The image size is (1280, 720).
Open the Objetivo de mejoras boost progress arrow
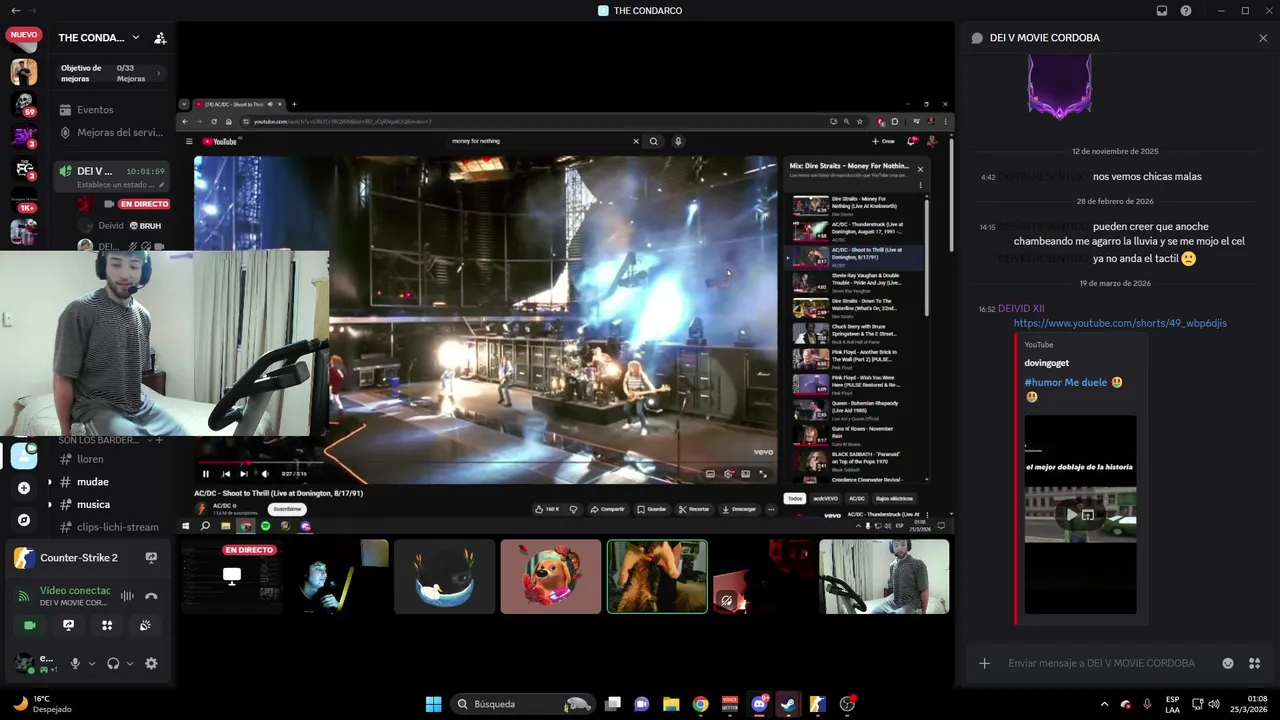[x=158, y=73]
